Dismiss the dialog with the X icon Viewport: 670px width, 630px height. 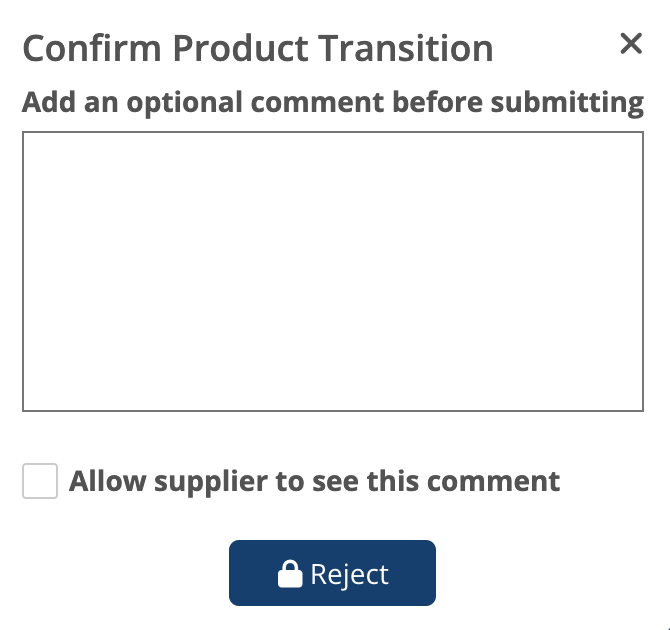pyautogui.click(x=631, y=44)
